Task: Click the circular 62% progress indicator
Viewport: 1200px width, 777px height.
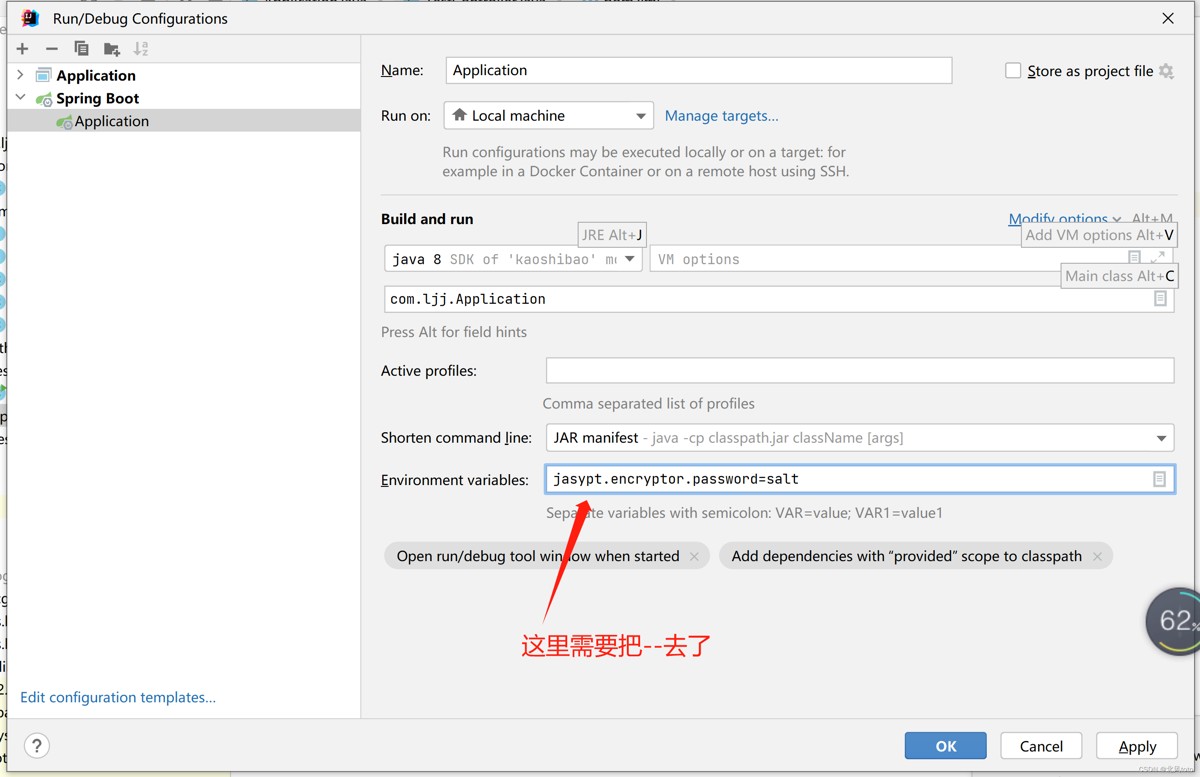Action: pos(1175,621)
